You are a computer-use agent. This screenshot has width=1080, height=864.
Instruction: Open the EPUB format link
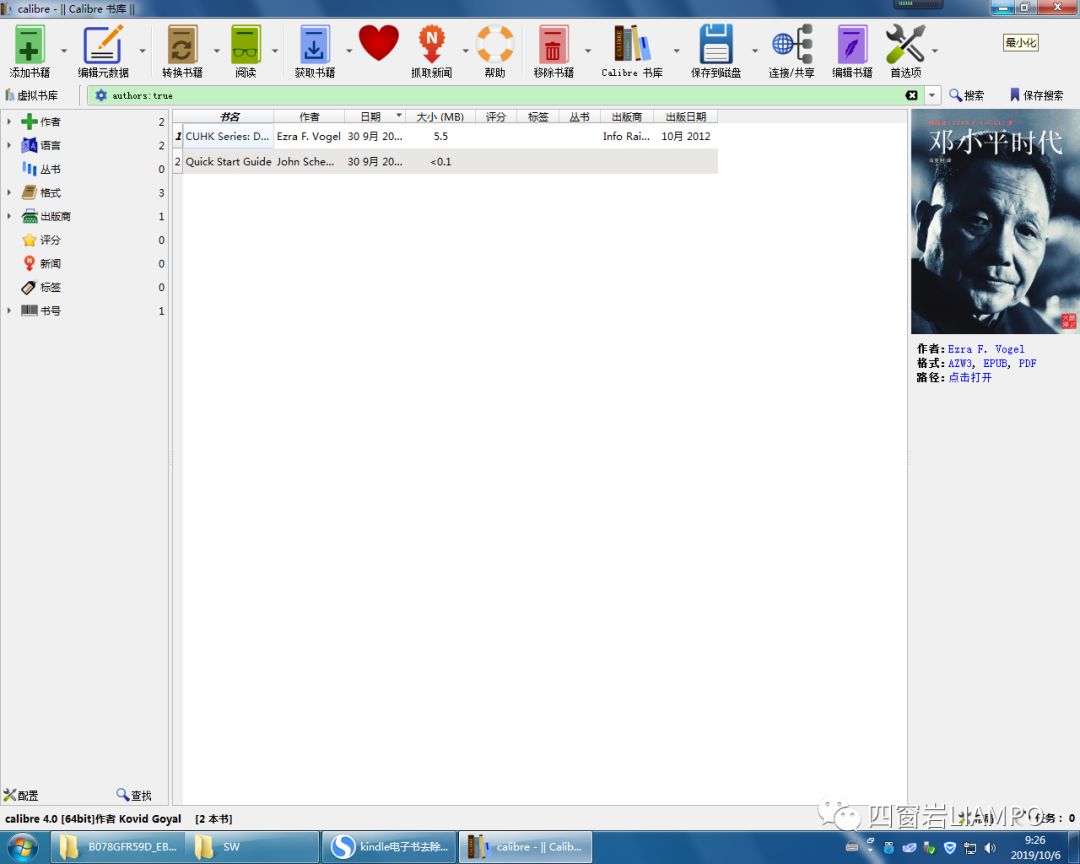[995, 363]
